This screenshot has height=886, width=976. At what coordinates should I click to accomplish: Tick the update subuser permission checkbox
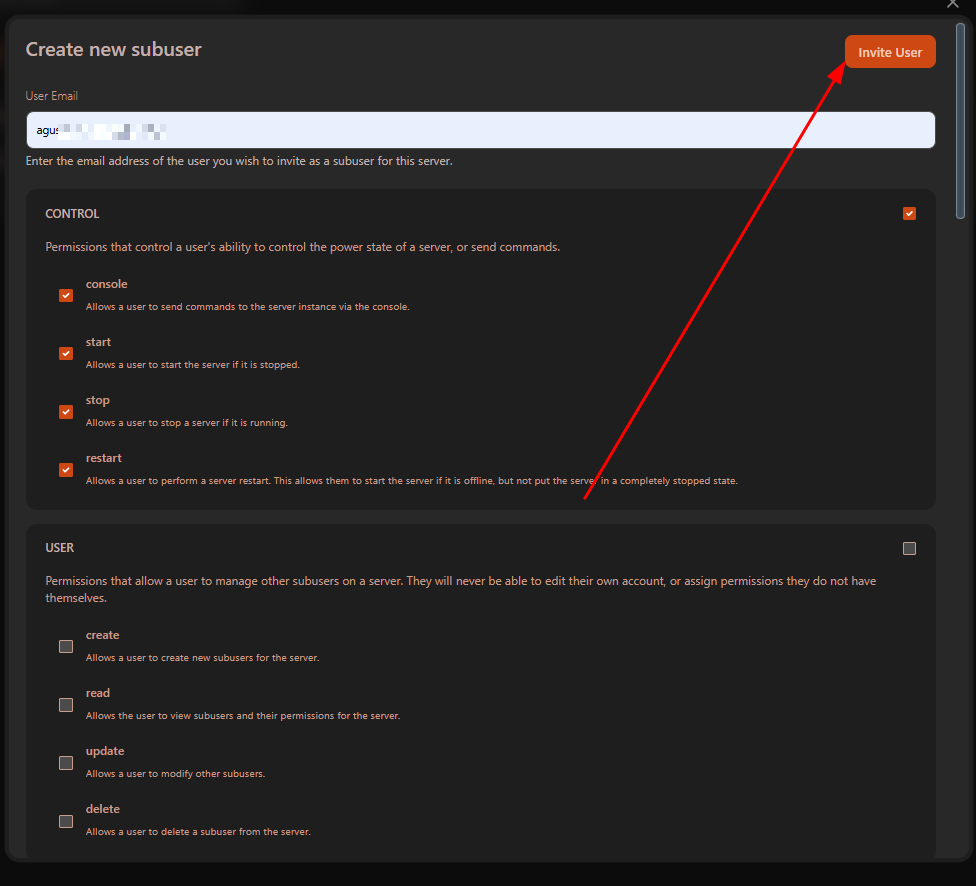(x=66, y=762)
